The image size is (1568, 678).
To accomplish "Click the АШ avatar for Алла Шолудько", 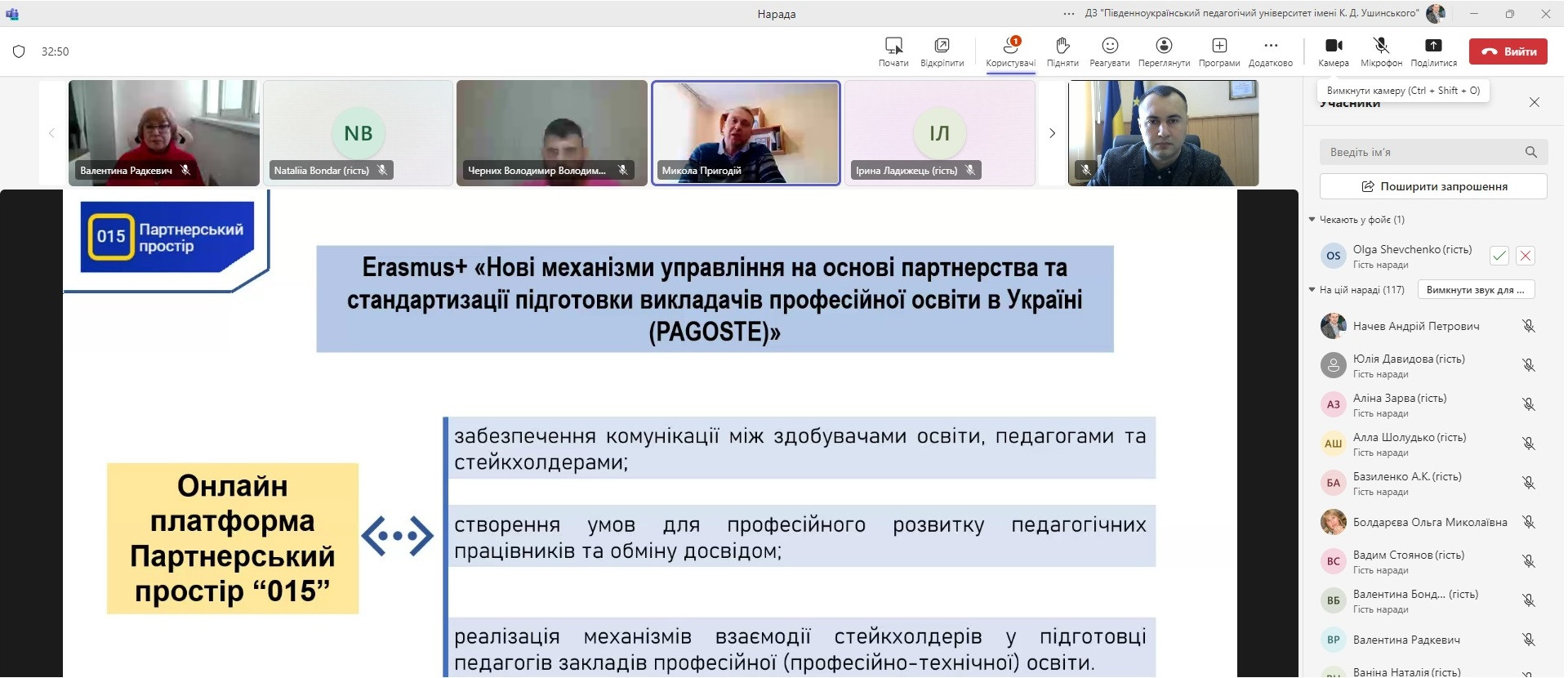I will click(1334, 444).
